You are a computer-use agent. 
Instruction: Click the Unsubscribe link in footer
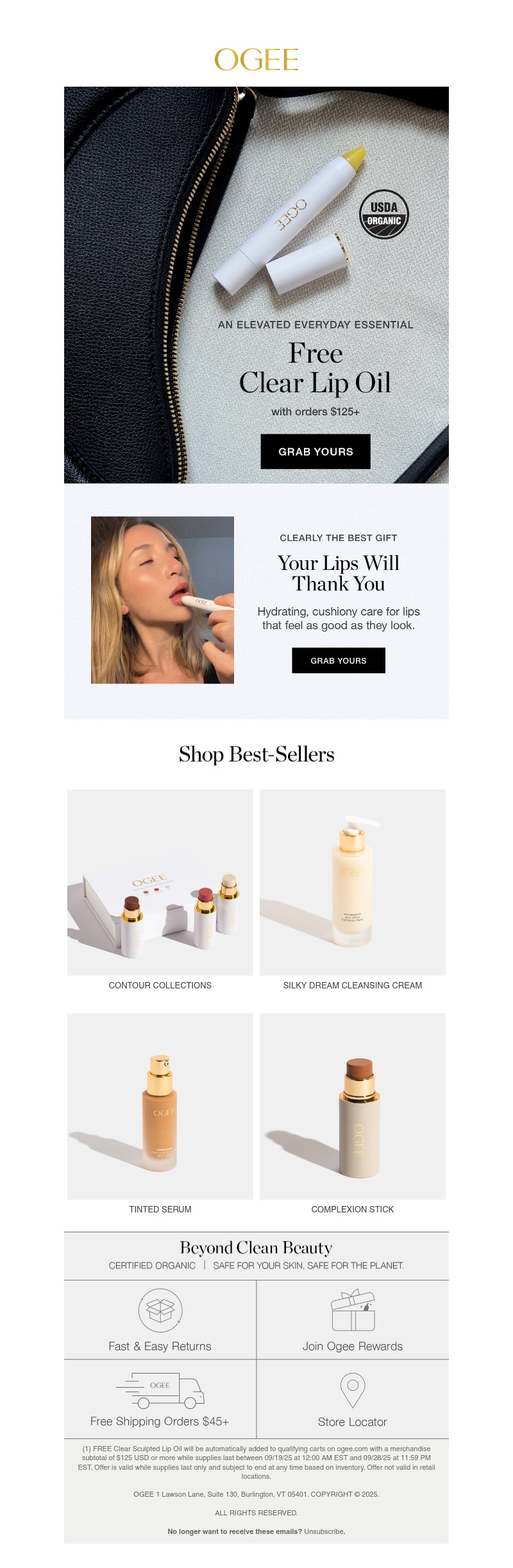[x=324, y=1531]
